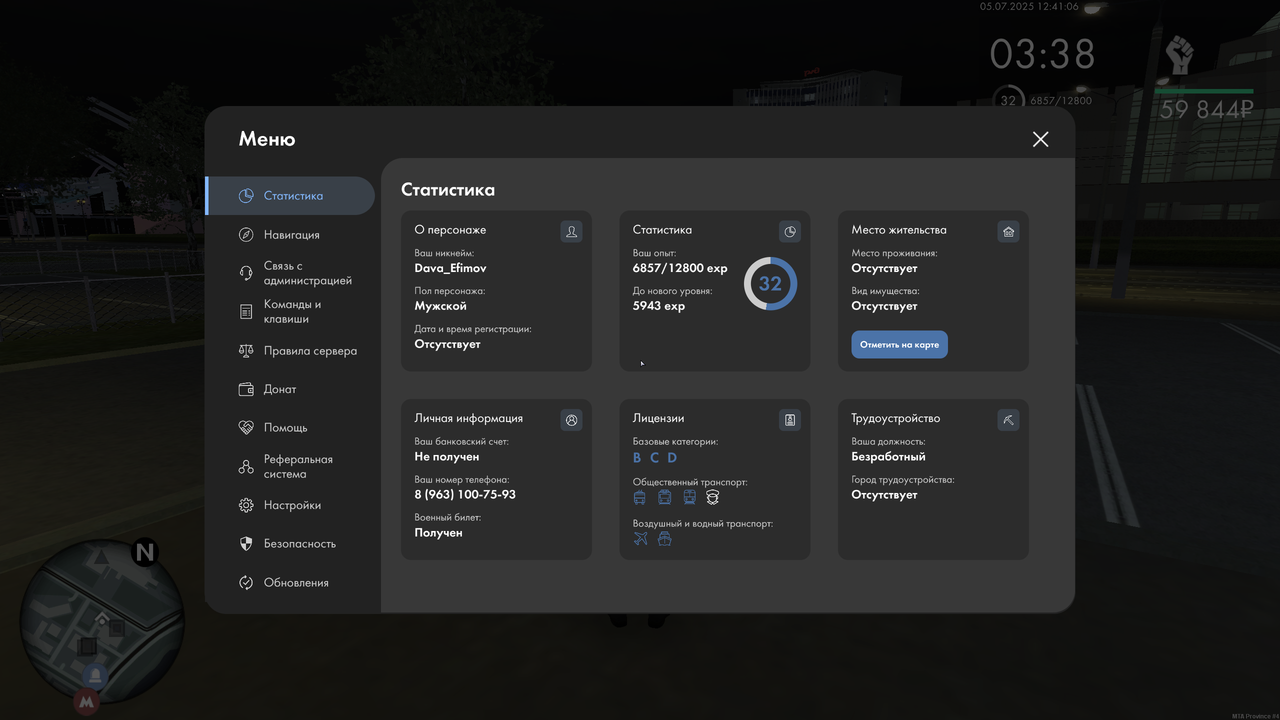Viewport: 1280px width, 720px height.
Task: Click the pickaxe icon on Трудоустройство card
Action: [x=1008, y=420]
